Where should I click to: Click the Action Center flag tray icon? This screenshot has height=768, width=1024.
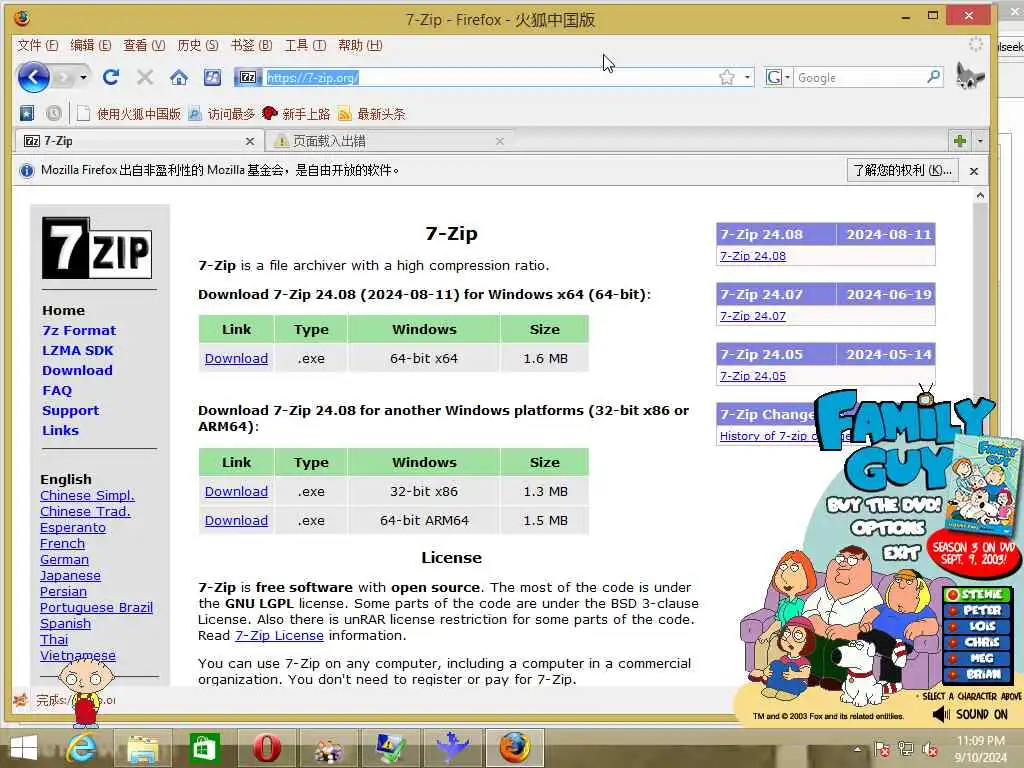pos(882,749)
